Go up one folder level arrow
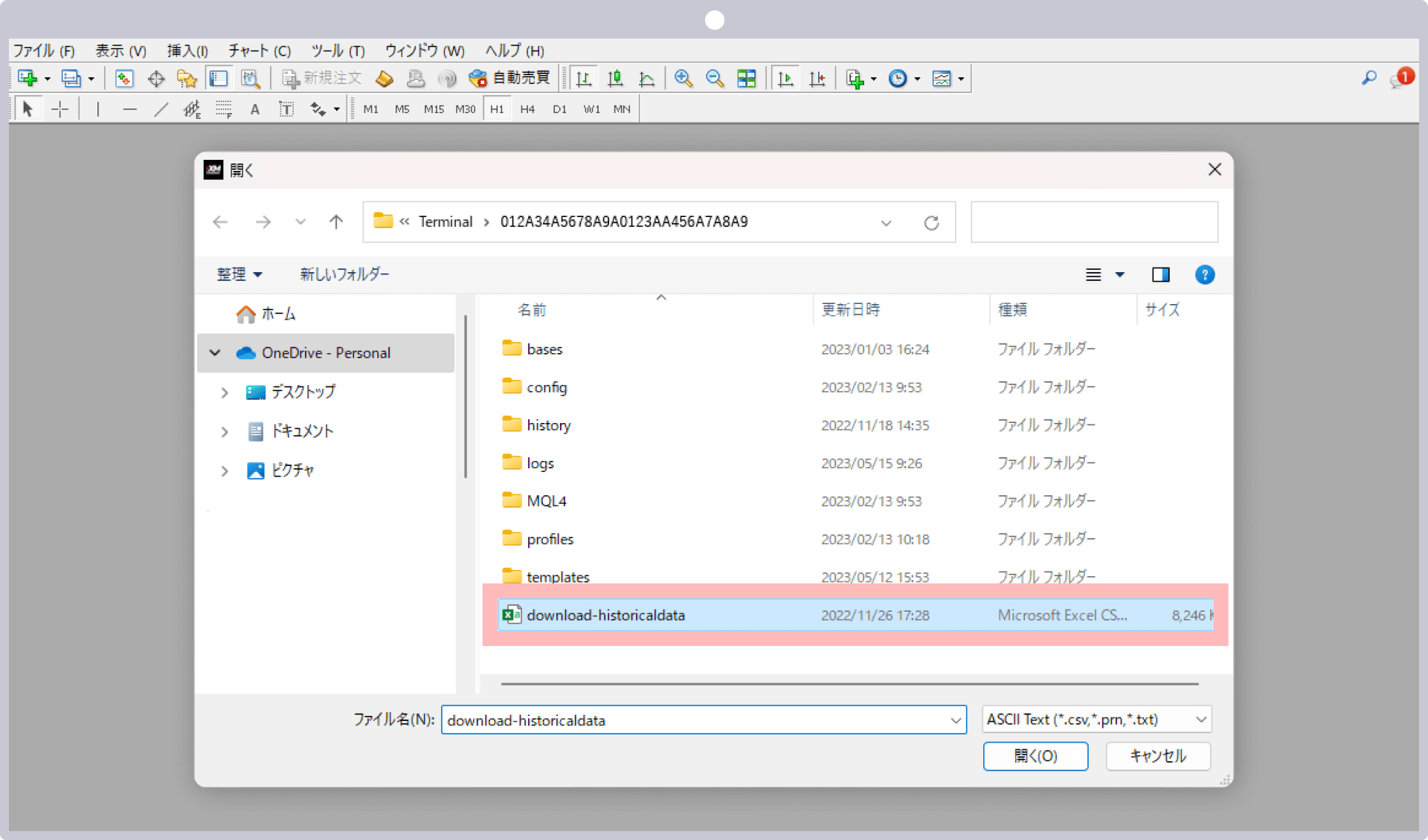The height and width of the screenshot is (840, 1428). [336, 222]
